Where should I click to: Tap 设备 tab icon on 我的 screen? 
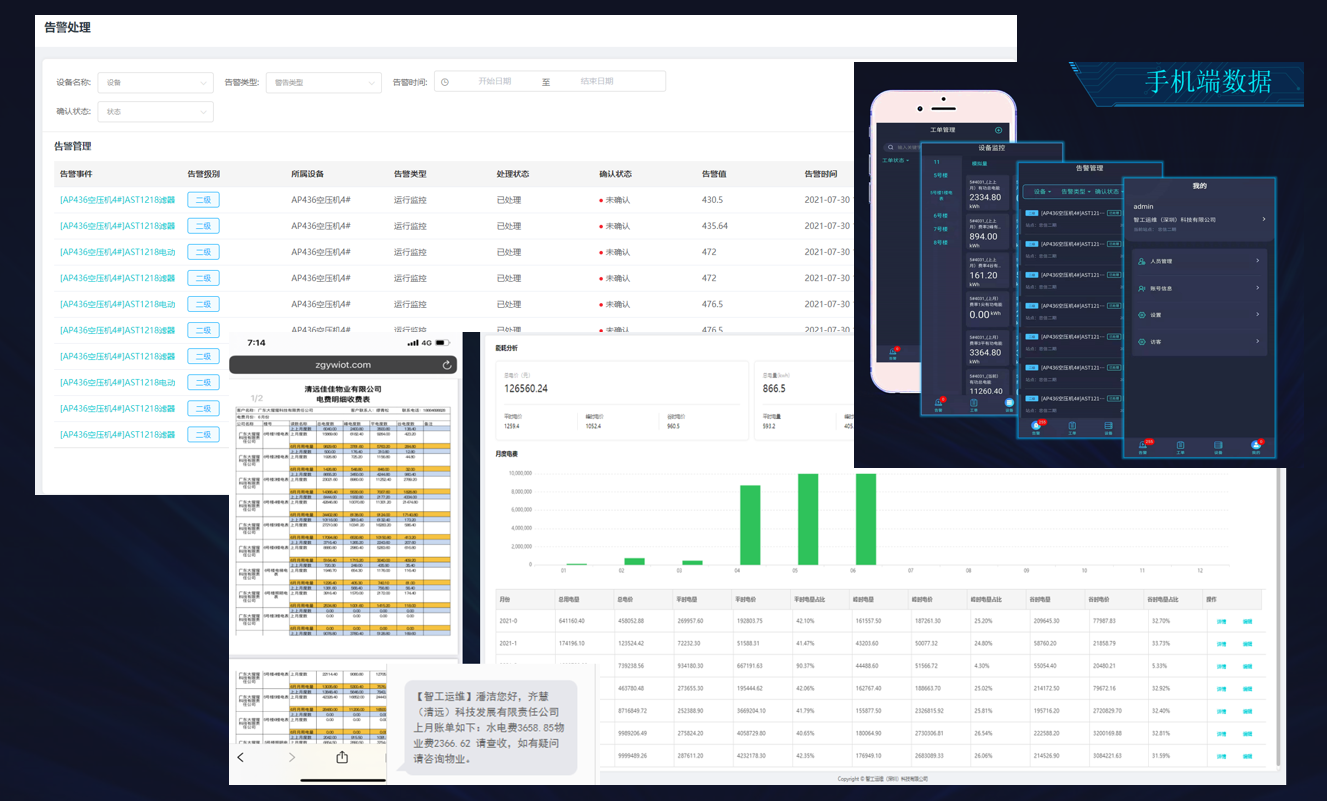[1218, 447]
